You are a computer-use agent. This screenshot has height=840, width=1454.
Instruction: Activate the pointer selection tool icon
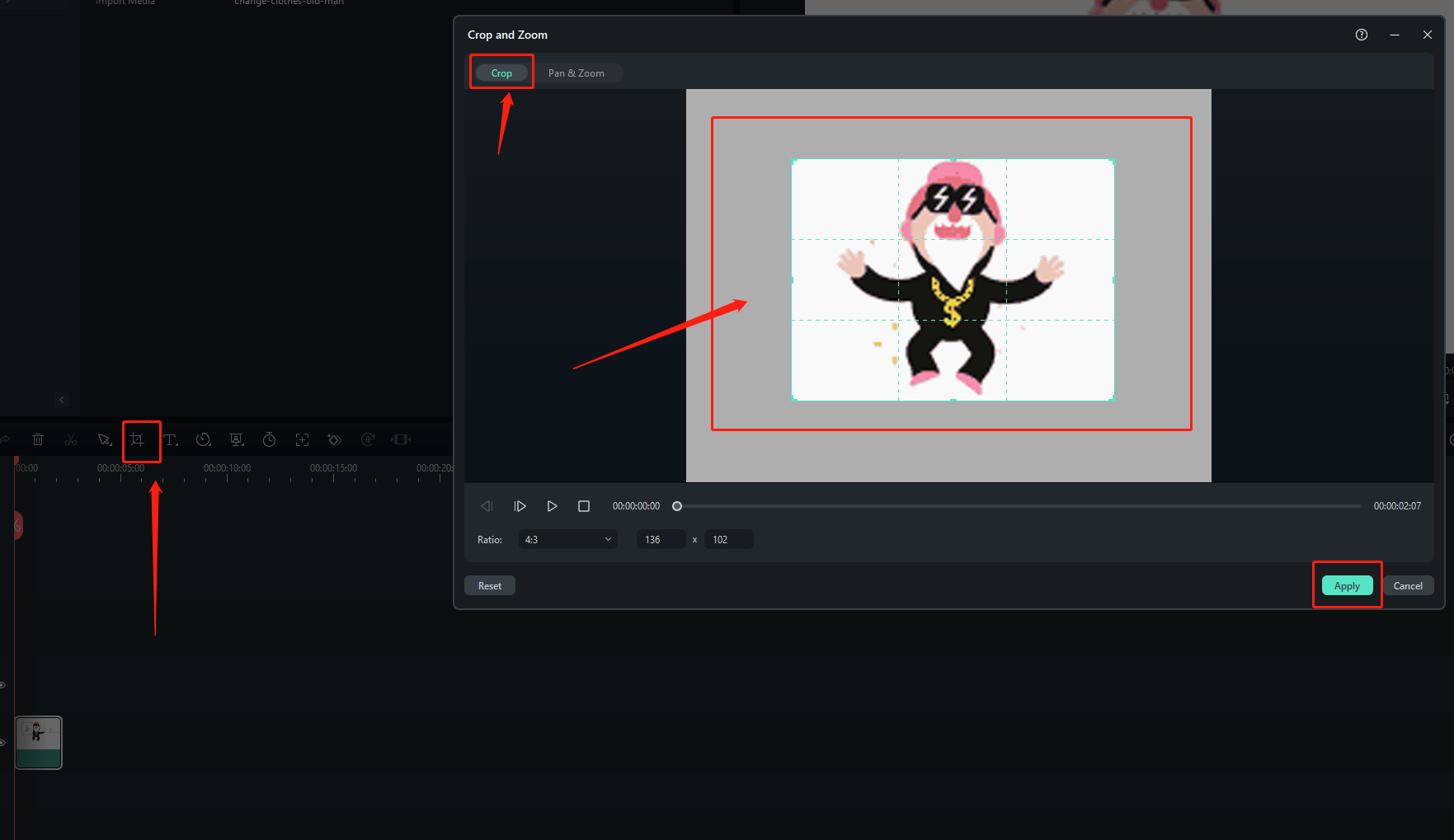[105, 439]
